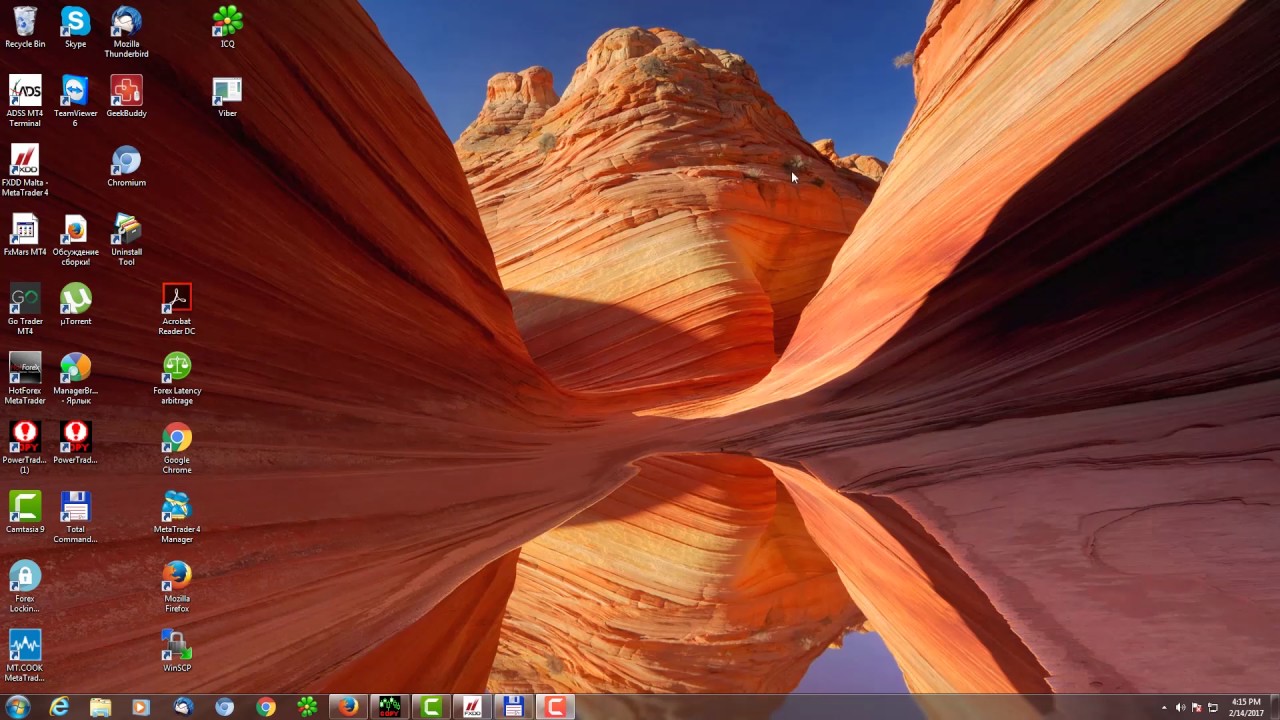Click the Chromium desktop shortcut
This screenshot has width=1280, height=720.
pyautogui.click(x=126, y=166)
